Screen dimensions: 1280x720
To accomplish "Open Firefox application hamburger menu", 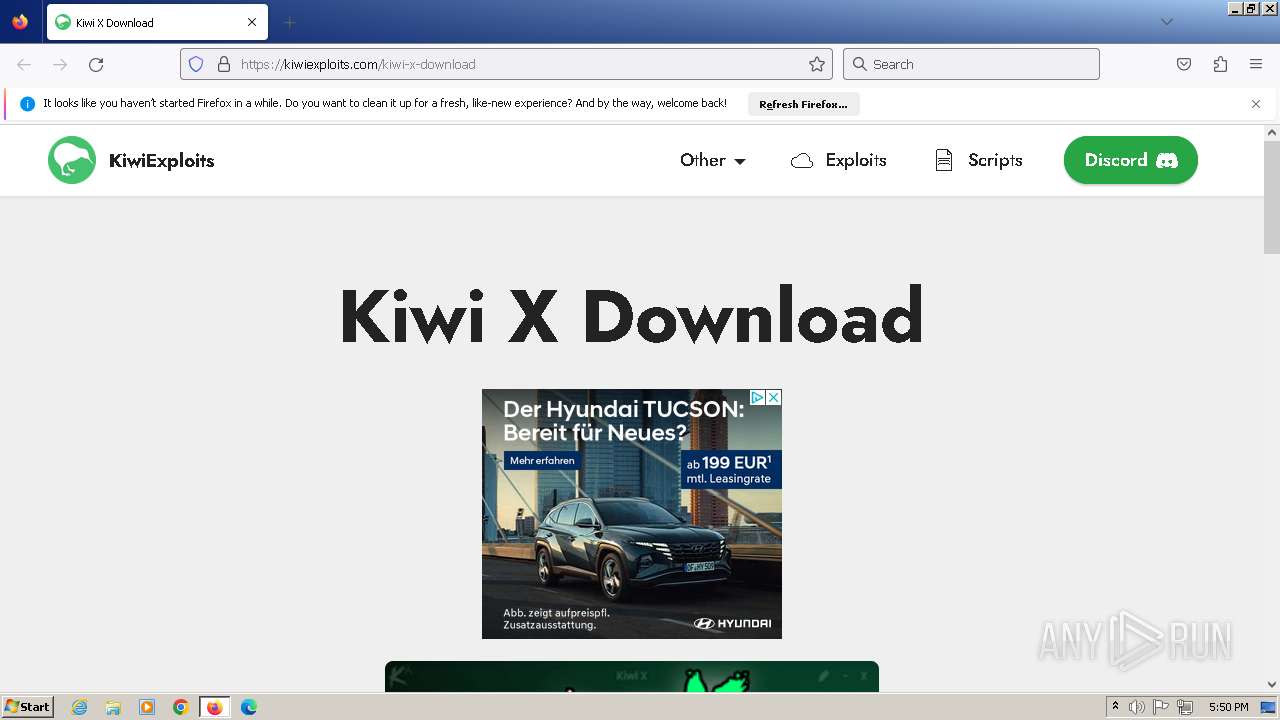I will click(x=1256, y=64).
